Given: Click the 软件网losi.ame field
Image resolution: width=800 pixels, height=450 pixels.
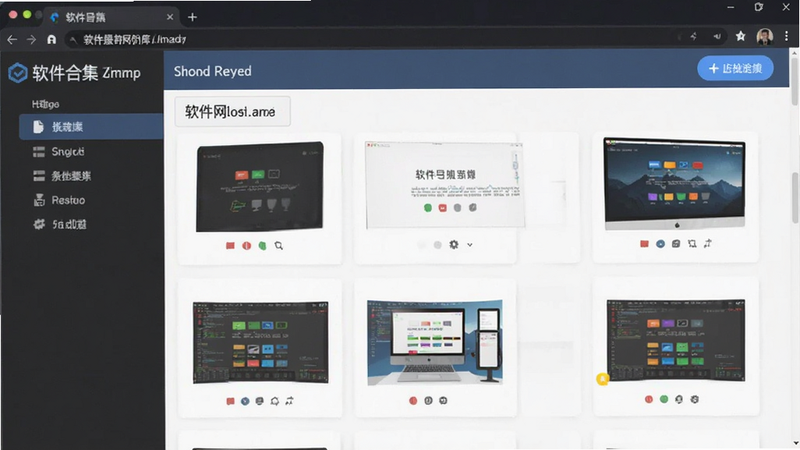Looking at the screenshot, I should pyautogui.click(x=233, y=111).
